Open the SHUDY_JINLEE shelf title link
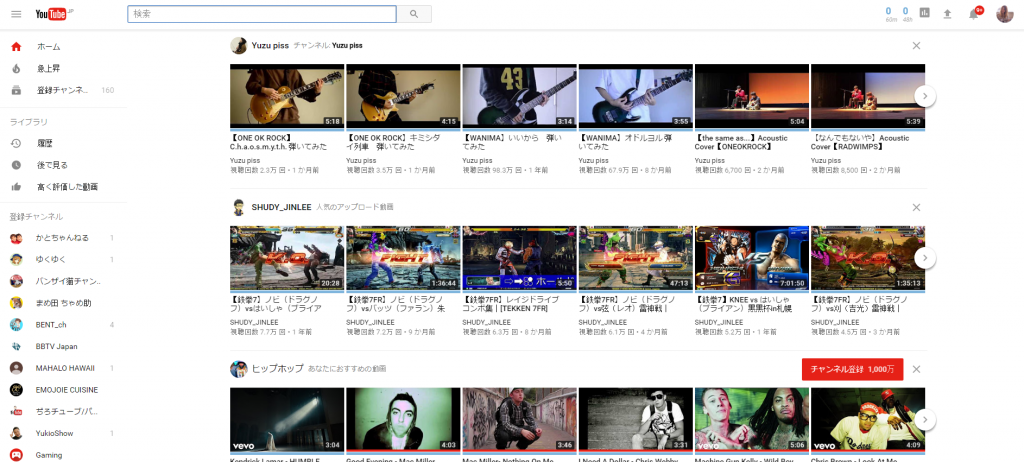The image size is (1024, 462). click(281, 207)
